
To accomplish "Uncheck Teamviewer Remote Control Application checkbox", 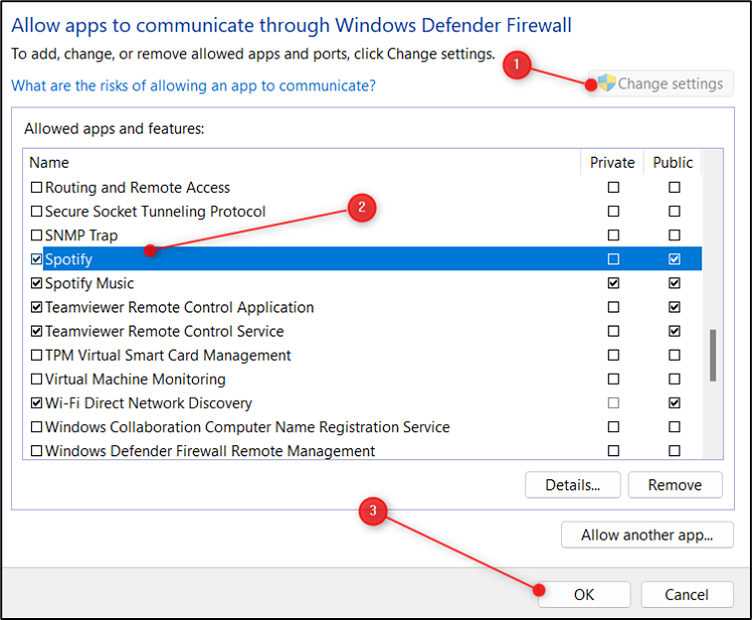I will click(x=36, y=307).
